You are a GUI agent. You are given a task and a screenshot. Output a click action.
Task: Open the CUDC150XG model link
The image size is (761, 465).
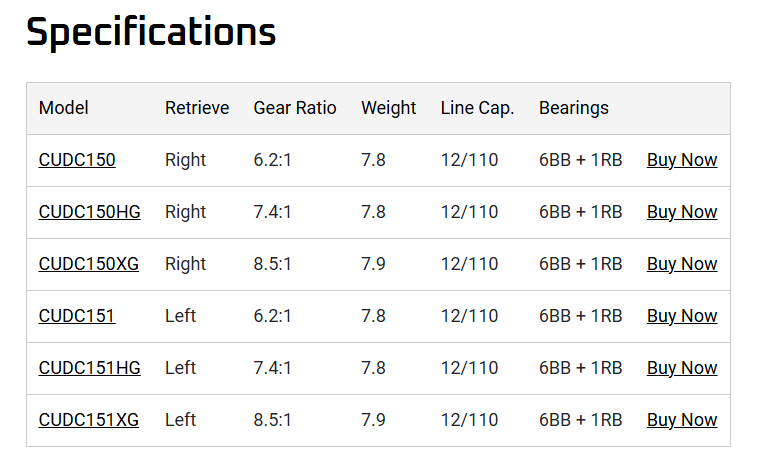tap(88, 264)
